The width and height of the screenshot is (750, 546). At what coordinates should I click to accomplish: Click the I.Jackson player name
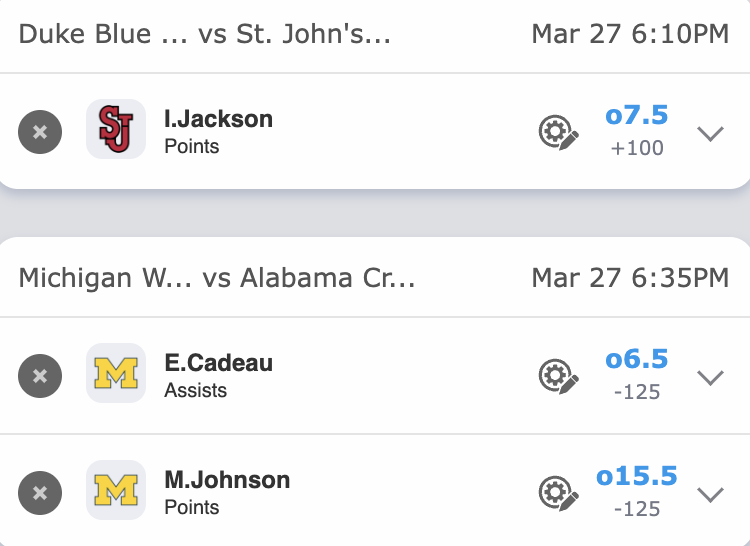point(218,119)
